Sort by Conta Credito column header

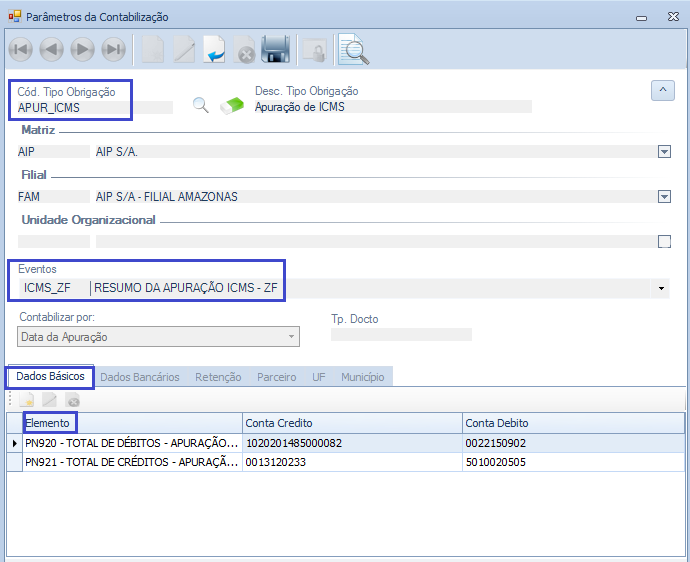(352, 423)
